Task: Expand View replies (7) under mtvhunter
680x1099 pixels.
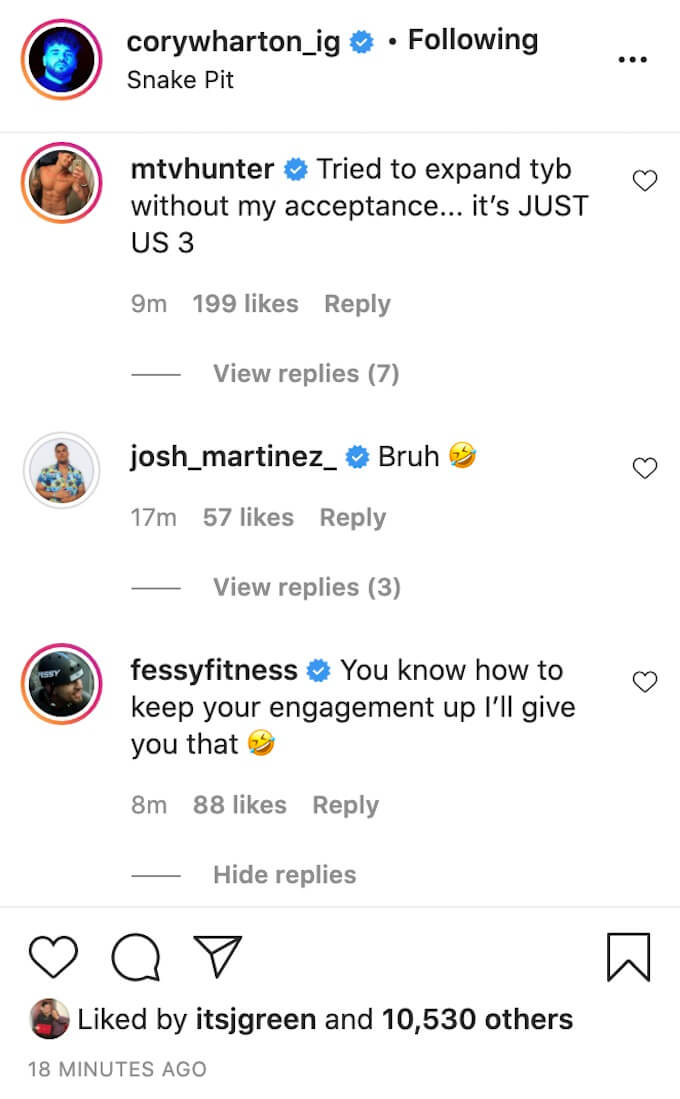Action: 305,374
